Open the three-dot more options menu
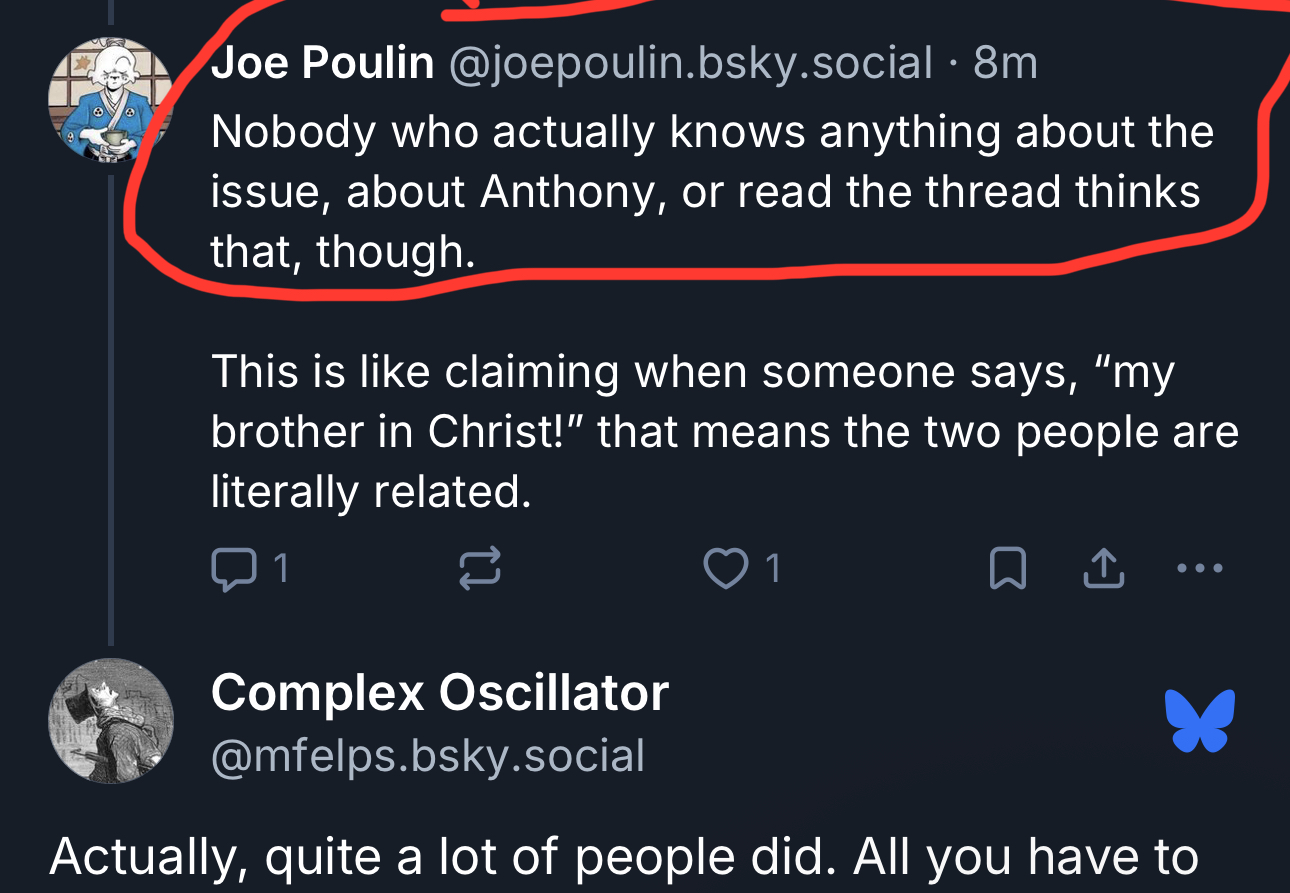Viewport: 1290px width, 893px height. click(x=1200, y=569)
